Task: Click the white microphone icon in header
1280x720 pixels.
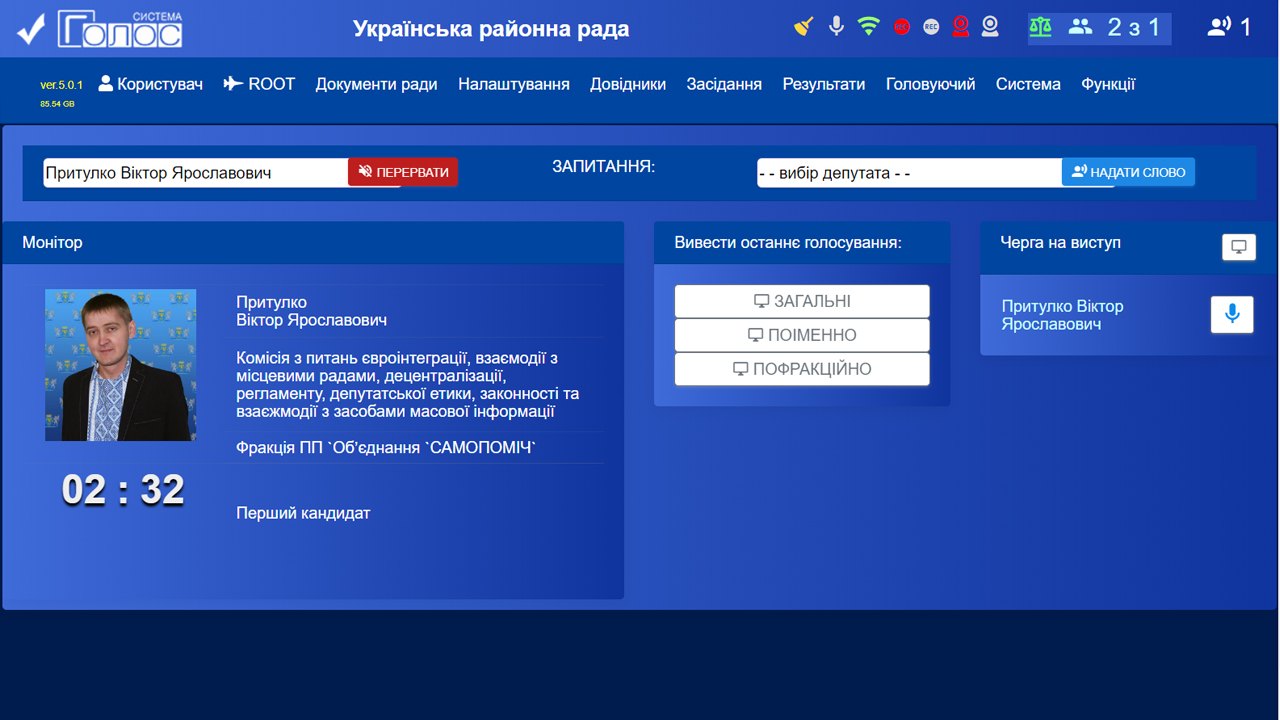Action: pos(837,27)
